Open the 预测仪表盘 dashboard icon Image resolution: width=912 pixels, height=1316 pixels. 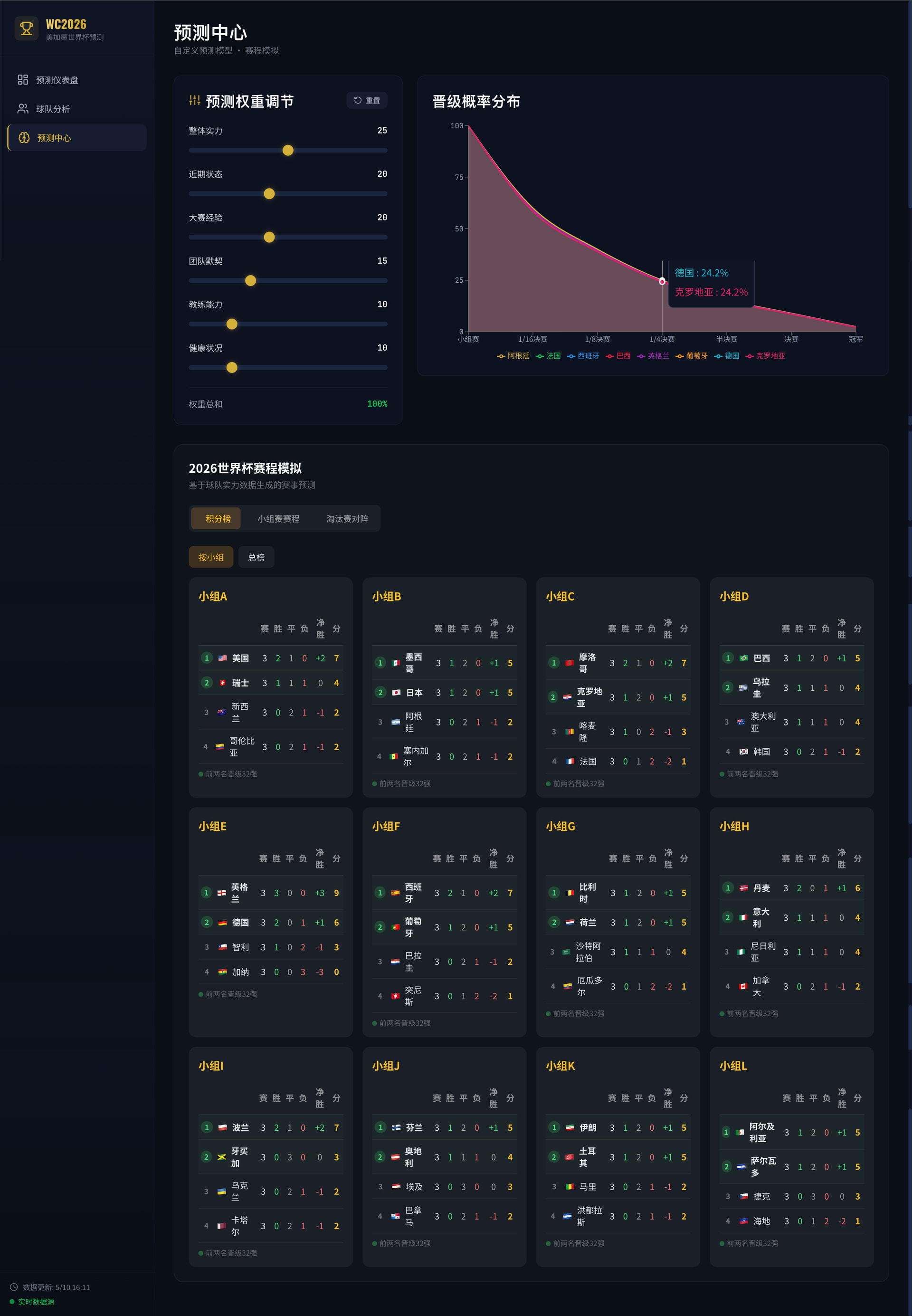click(x=23, y=80)
